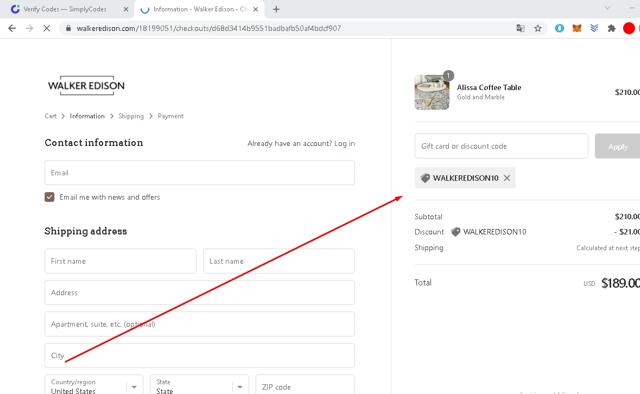640x394 pixels.
Task: Close the Verify Codes SimplyCodes tab
Action: (126, 9)
